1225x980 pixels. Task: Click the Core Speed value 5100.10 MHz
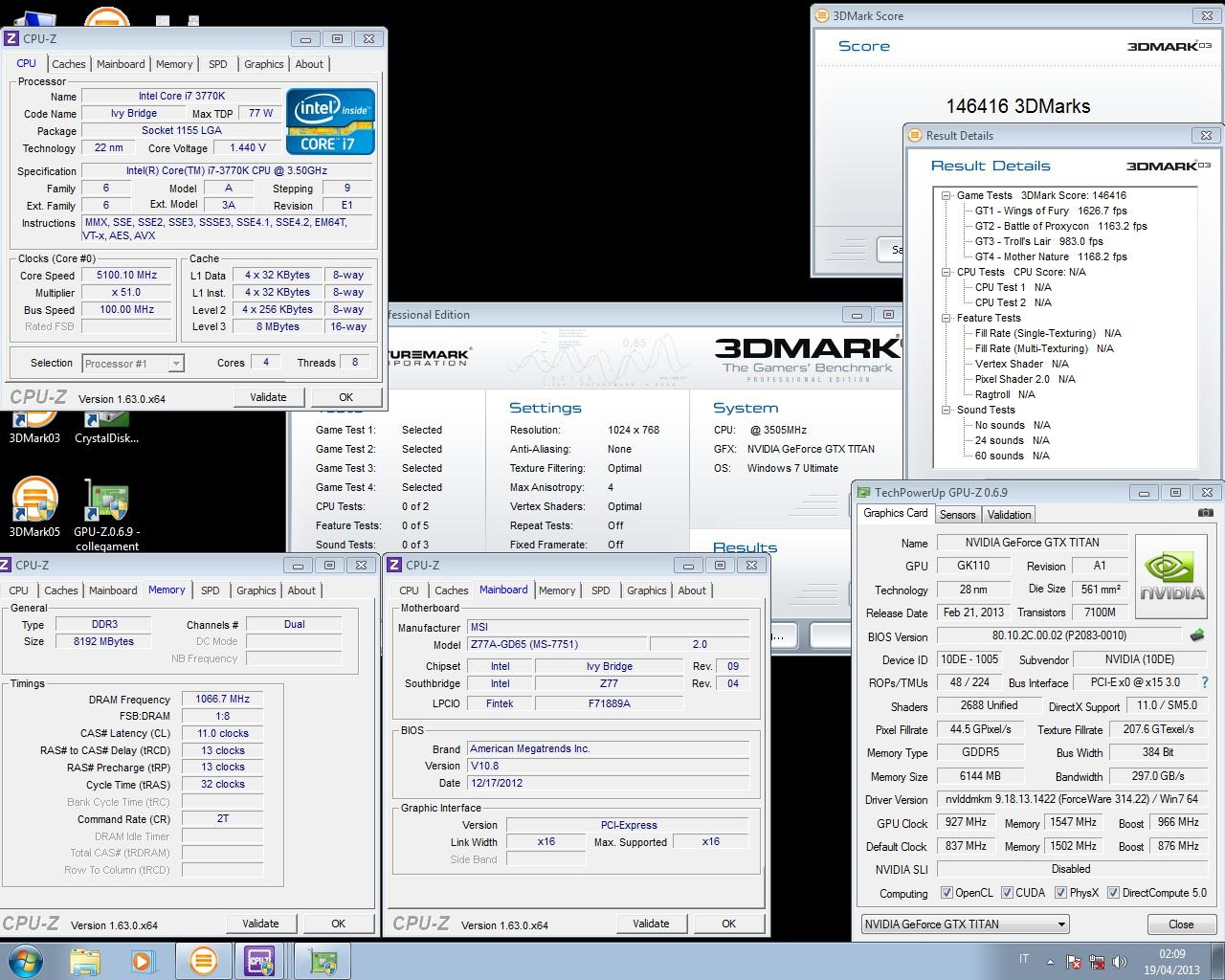tap(126, 275)
